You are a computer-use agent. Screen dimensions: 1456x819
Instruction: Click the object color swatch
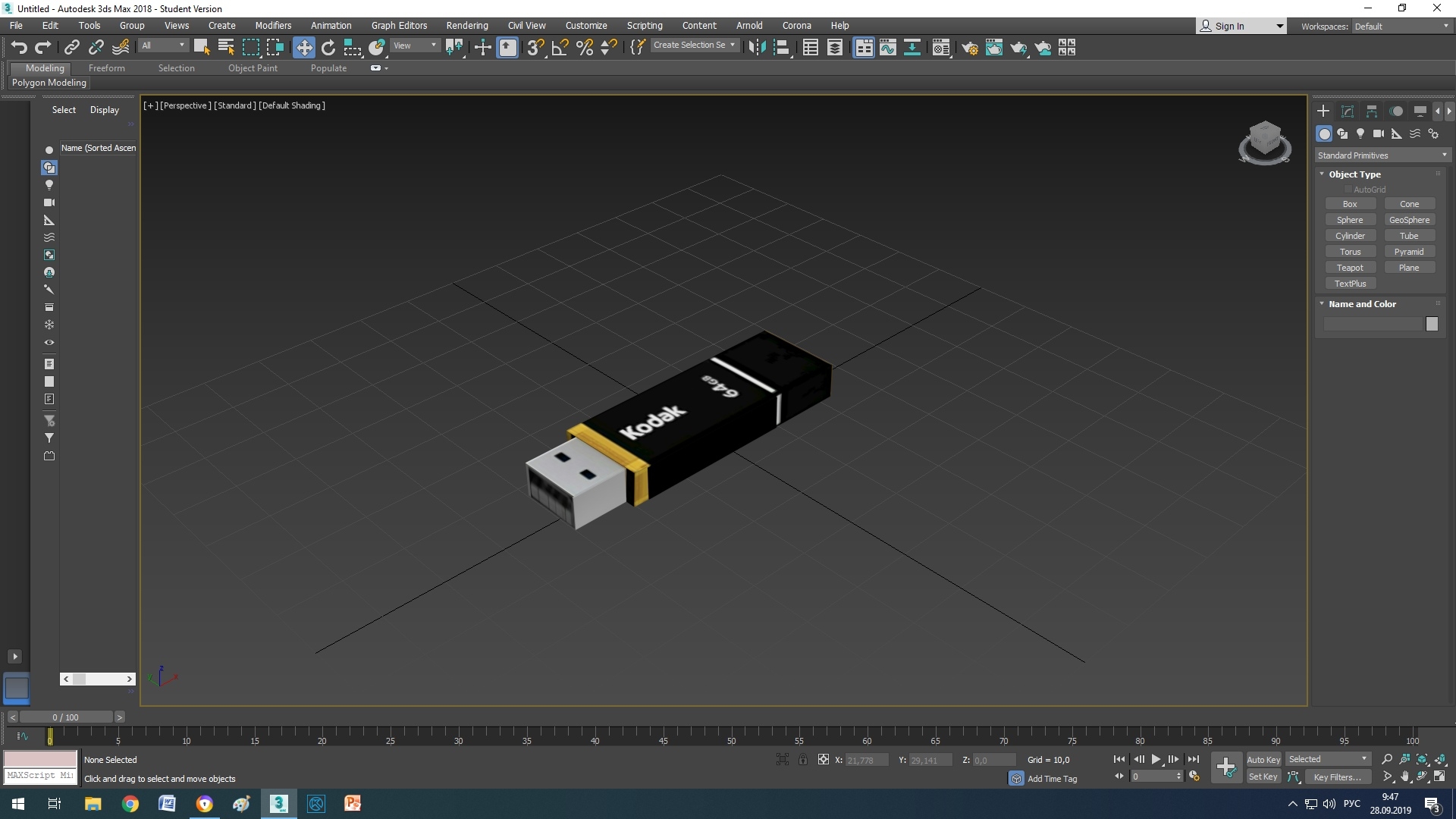click(x=1432, y=324)
